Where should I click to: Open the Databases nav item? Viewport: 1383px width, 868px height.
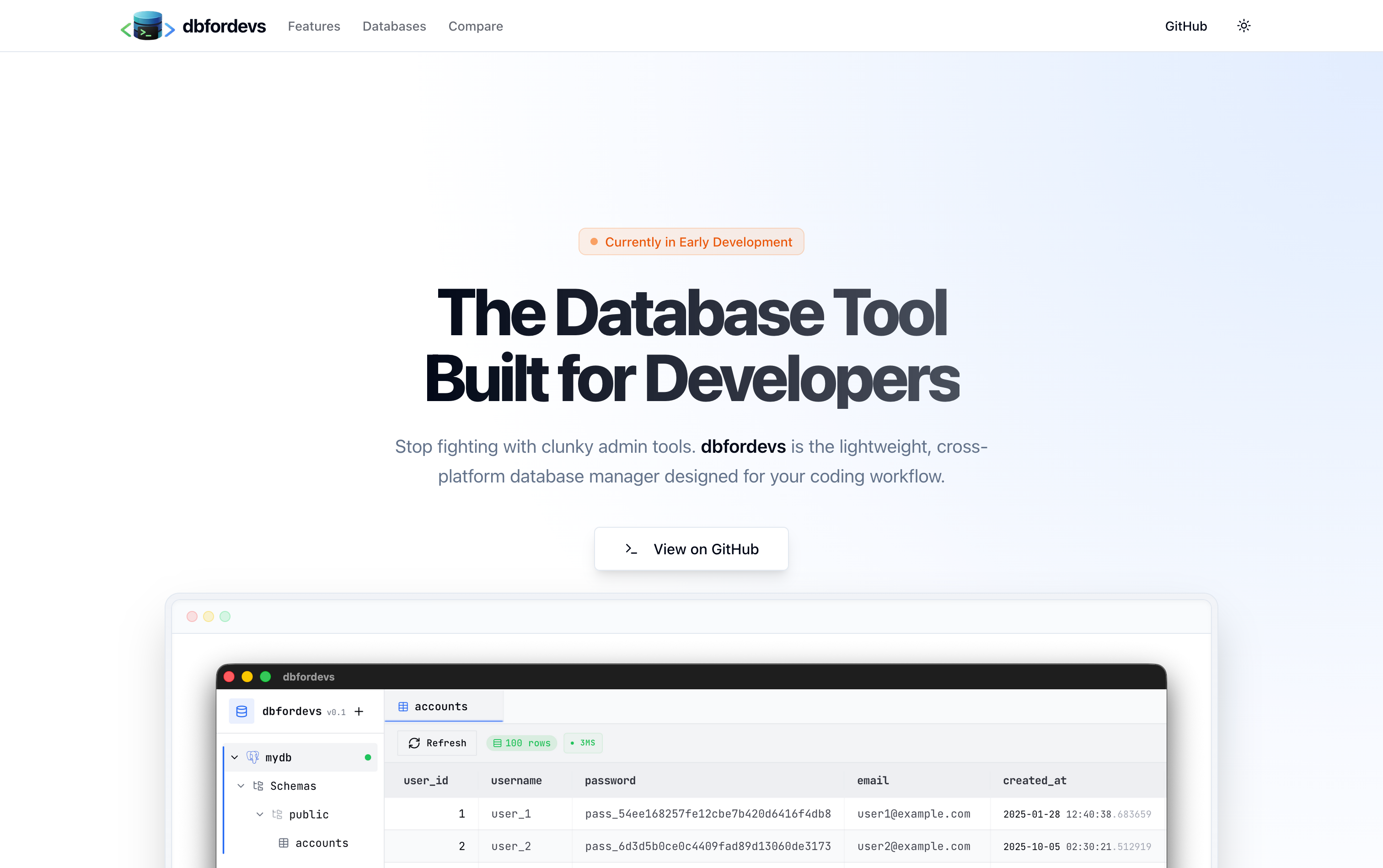point(394,26)
